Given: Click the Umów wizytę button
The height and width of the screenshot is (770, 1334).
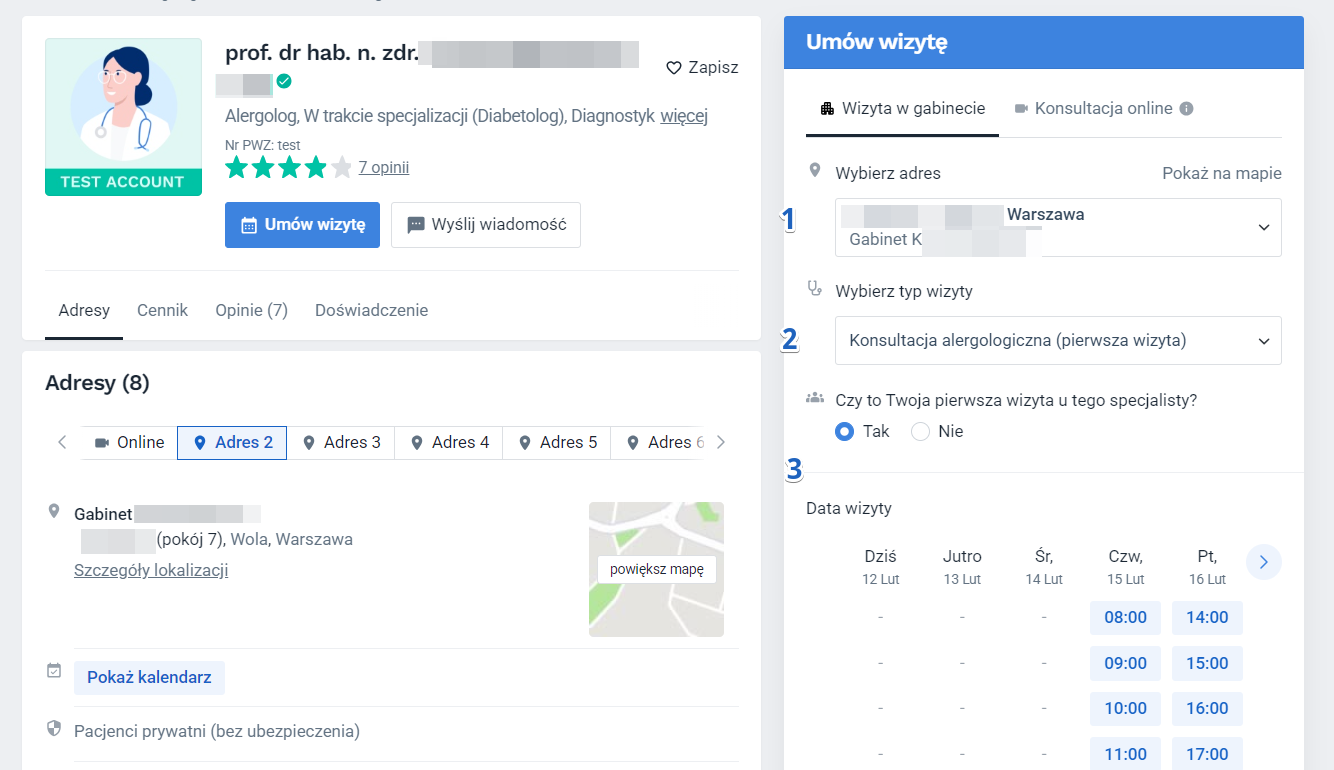Looking at the screenshot, I should tap(302, 225).
